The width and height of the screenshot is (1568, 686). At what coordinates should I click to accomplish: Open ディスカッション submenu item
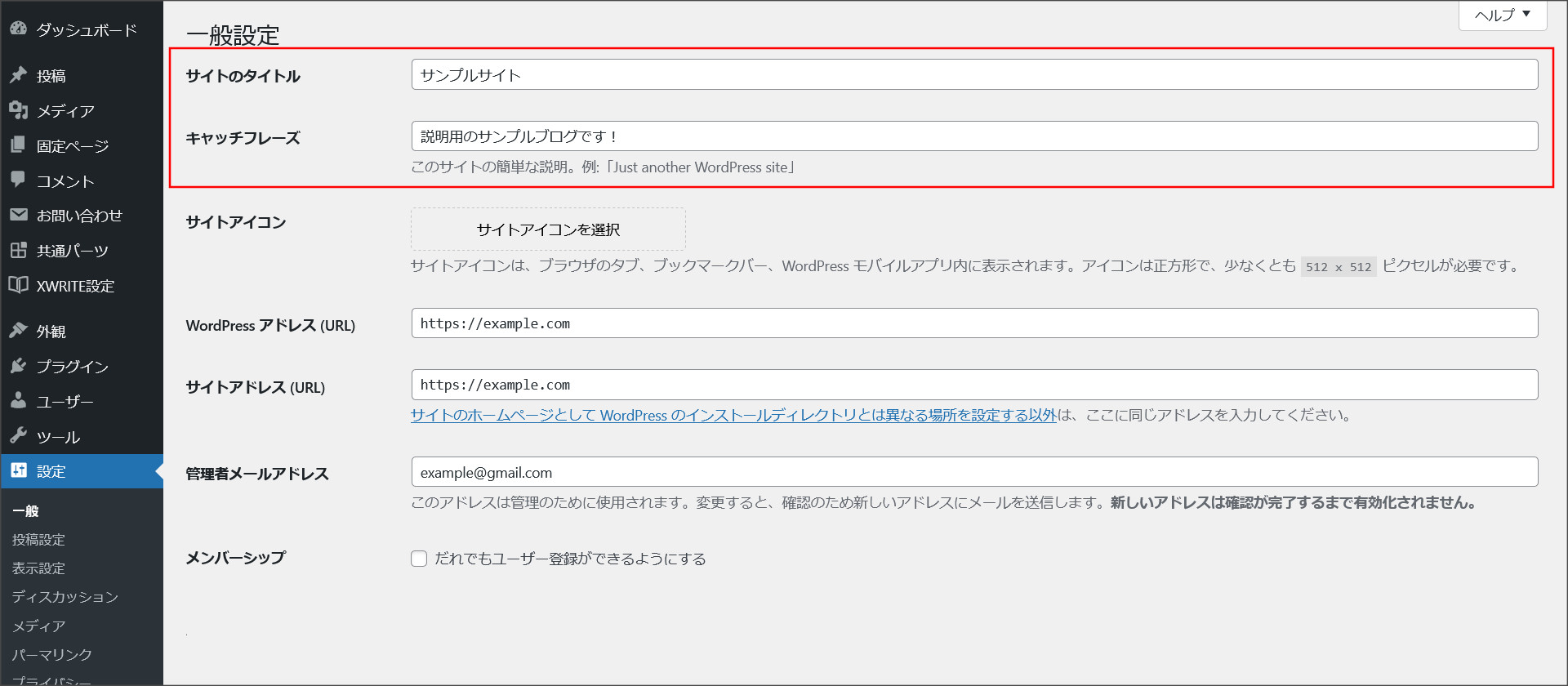[65, 597]
